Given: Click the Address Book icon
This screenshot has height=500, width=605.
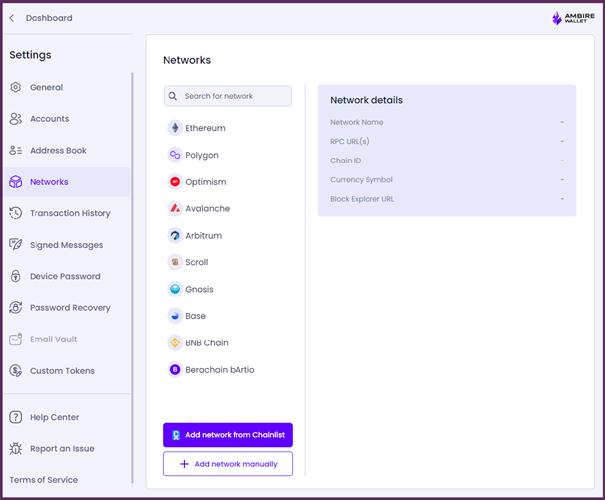Looking at the screenshot, I should [15, 150].
